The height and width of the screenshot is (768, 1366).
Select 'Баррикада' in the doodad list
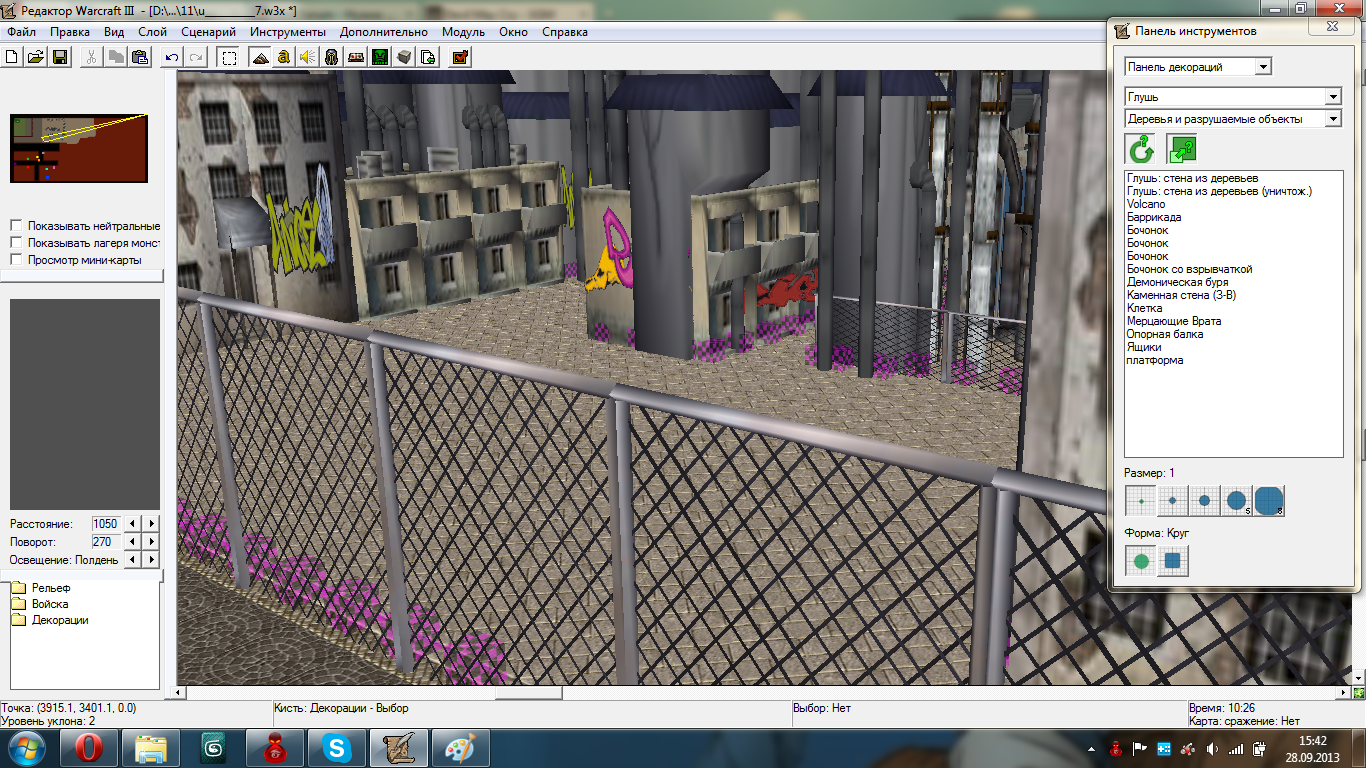coord(1154,217)
